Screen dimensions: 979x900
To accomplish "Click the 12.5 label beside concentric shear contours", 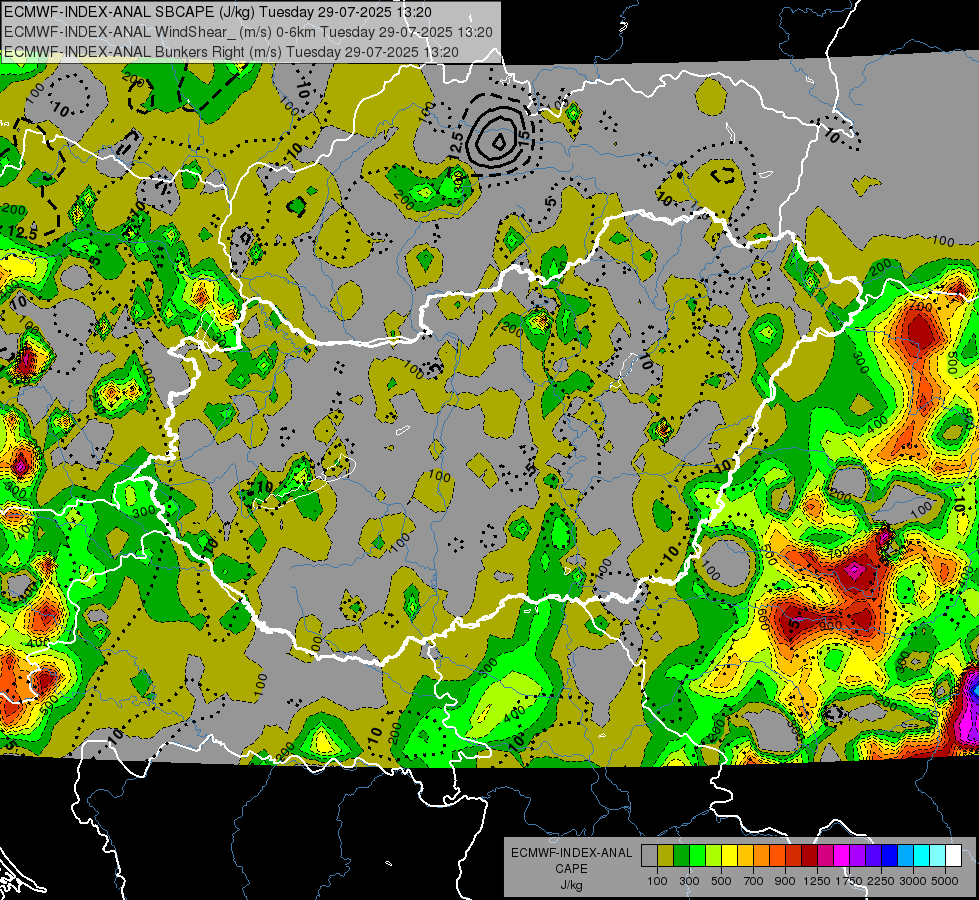I will [x=456, y=145].
